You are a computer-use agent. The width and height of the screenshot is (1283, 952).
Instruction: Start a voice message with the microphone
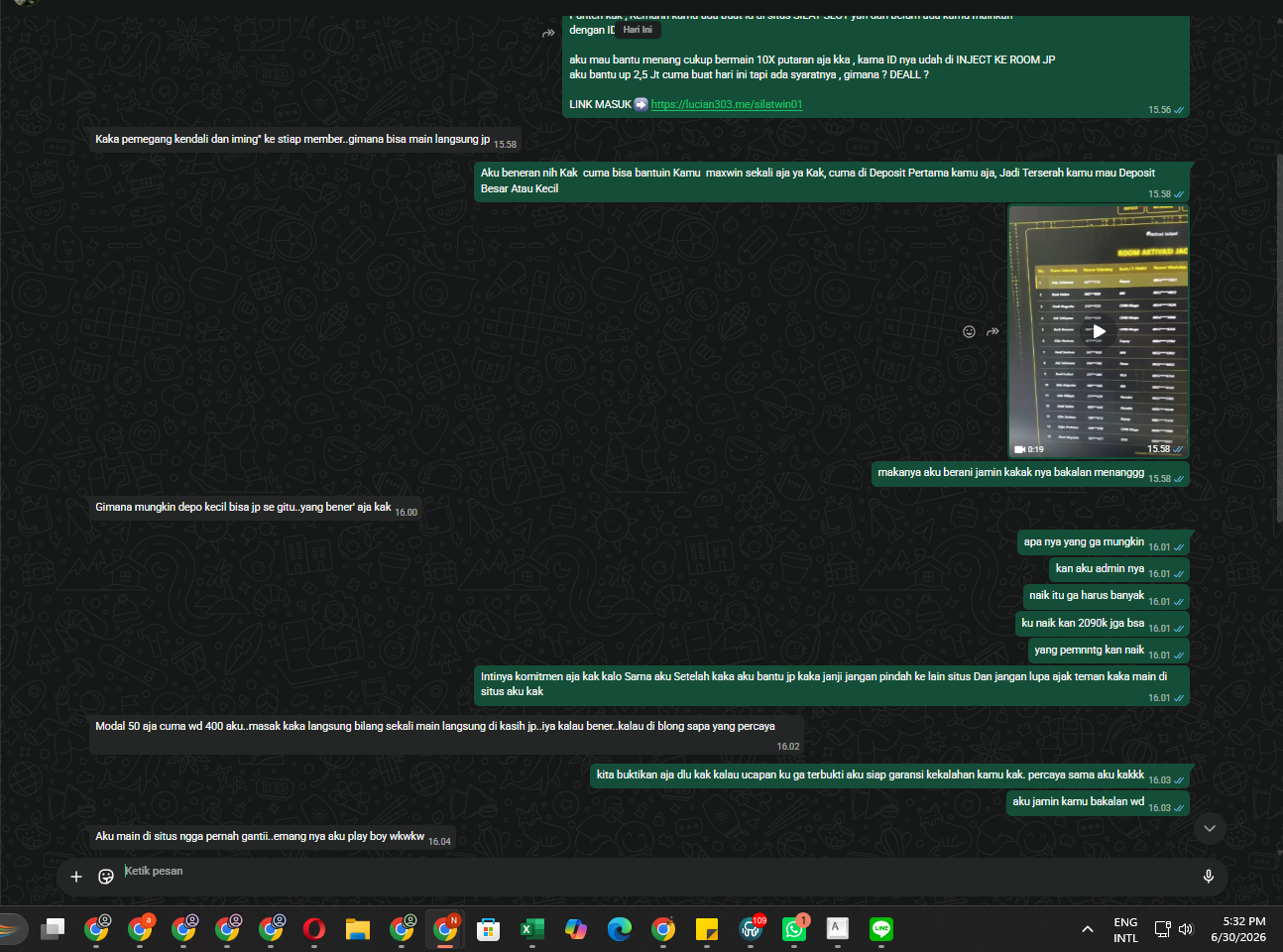click(x=1208, y=877)
